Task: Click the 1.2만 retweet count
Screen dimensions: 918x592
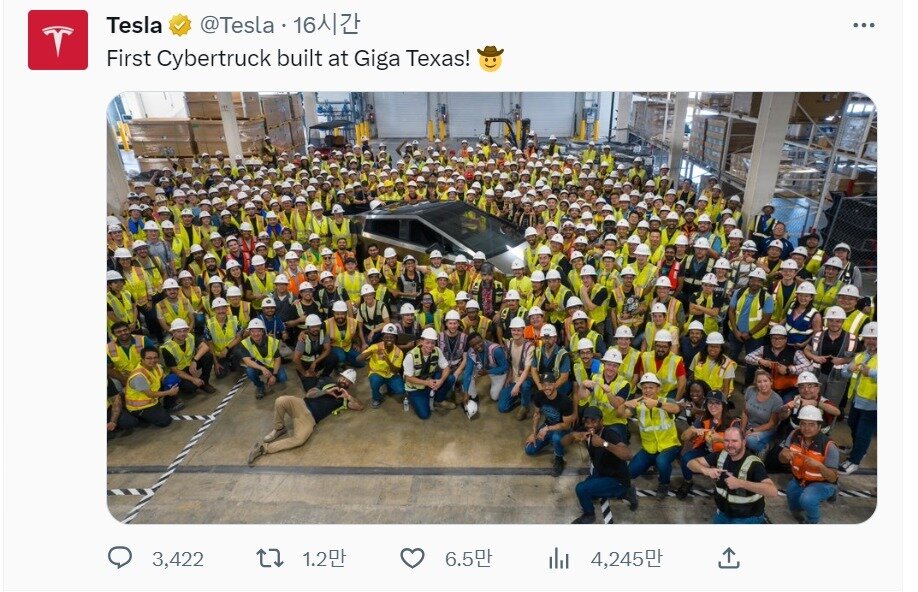Action: [x=324, y=559]
